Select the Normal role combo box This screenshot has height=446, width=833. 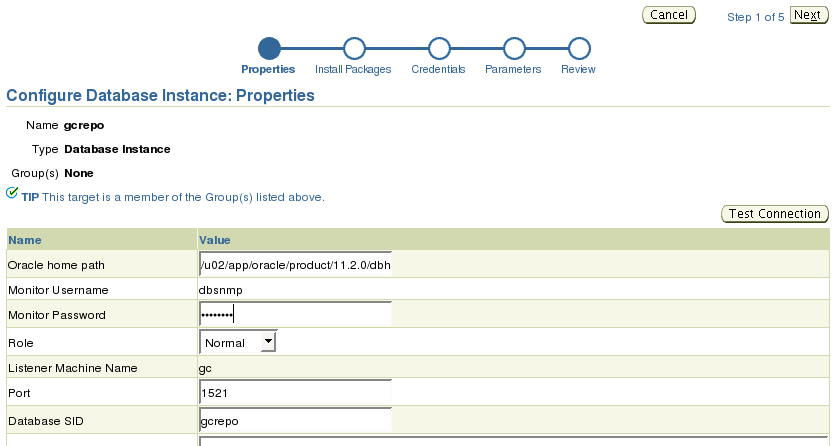pos(237,342)
